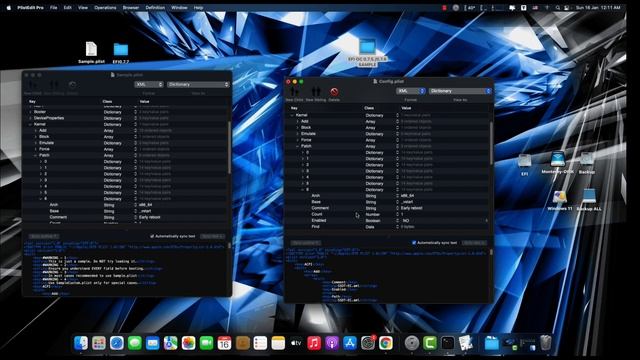Expand DeviceProperties row in Sample.plist window

click(x=30, y=118)
